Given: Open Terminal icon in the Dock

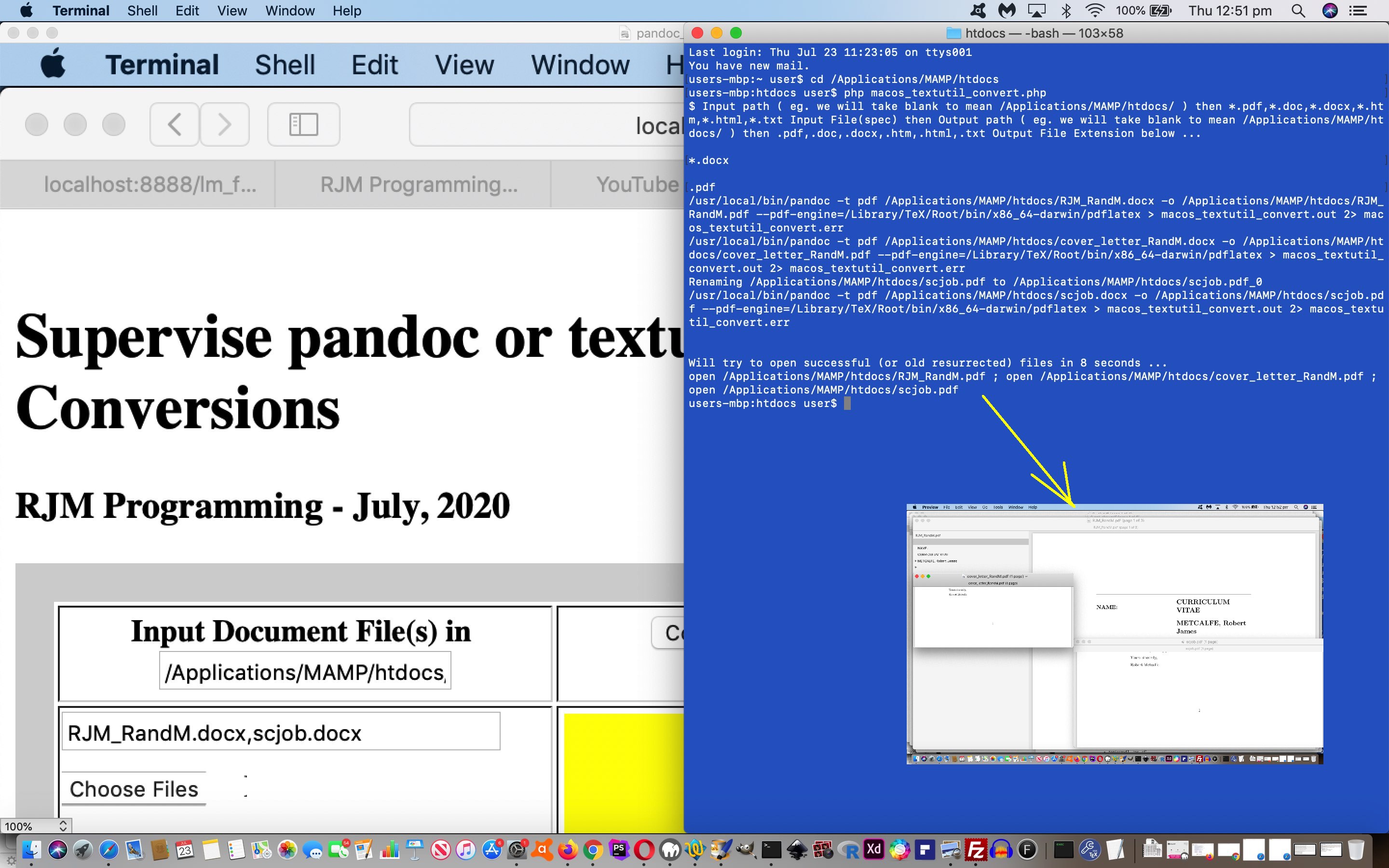Looking at the screenshot, I should click(771, 850).
